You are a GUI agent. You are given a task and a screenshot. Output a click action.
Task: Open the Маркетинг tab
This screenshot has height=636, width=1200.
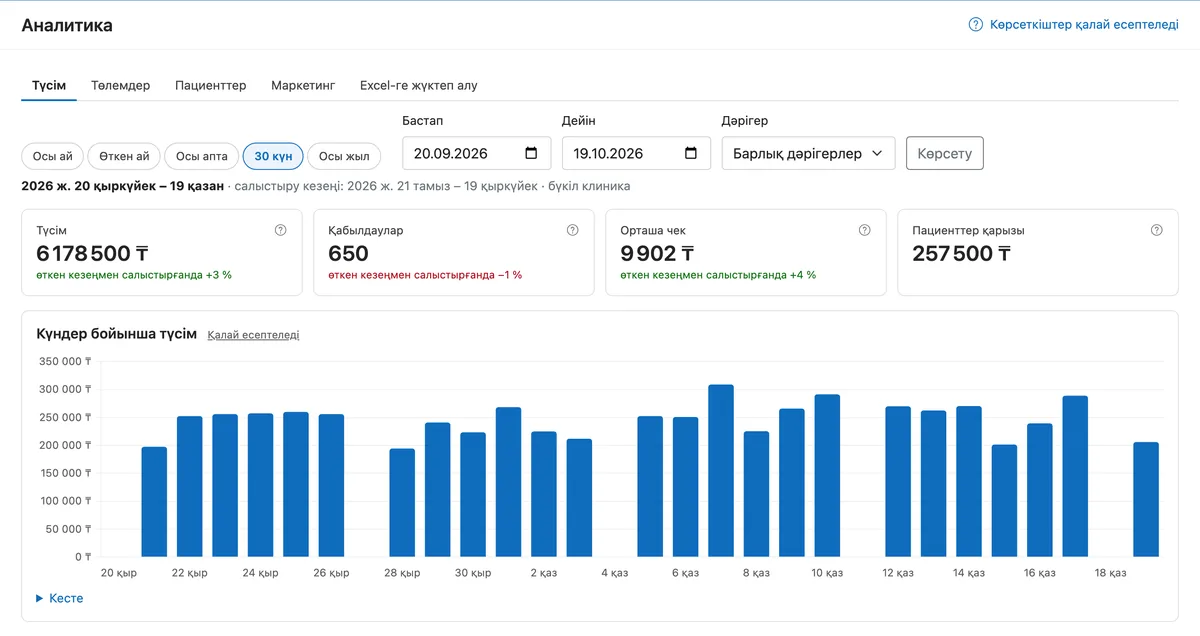point(303,85)
